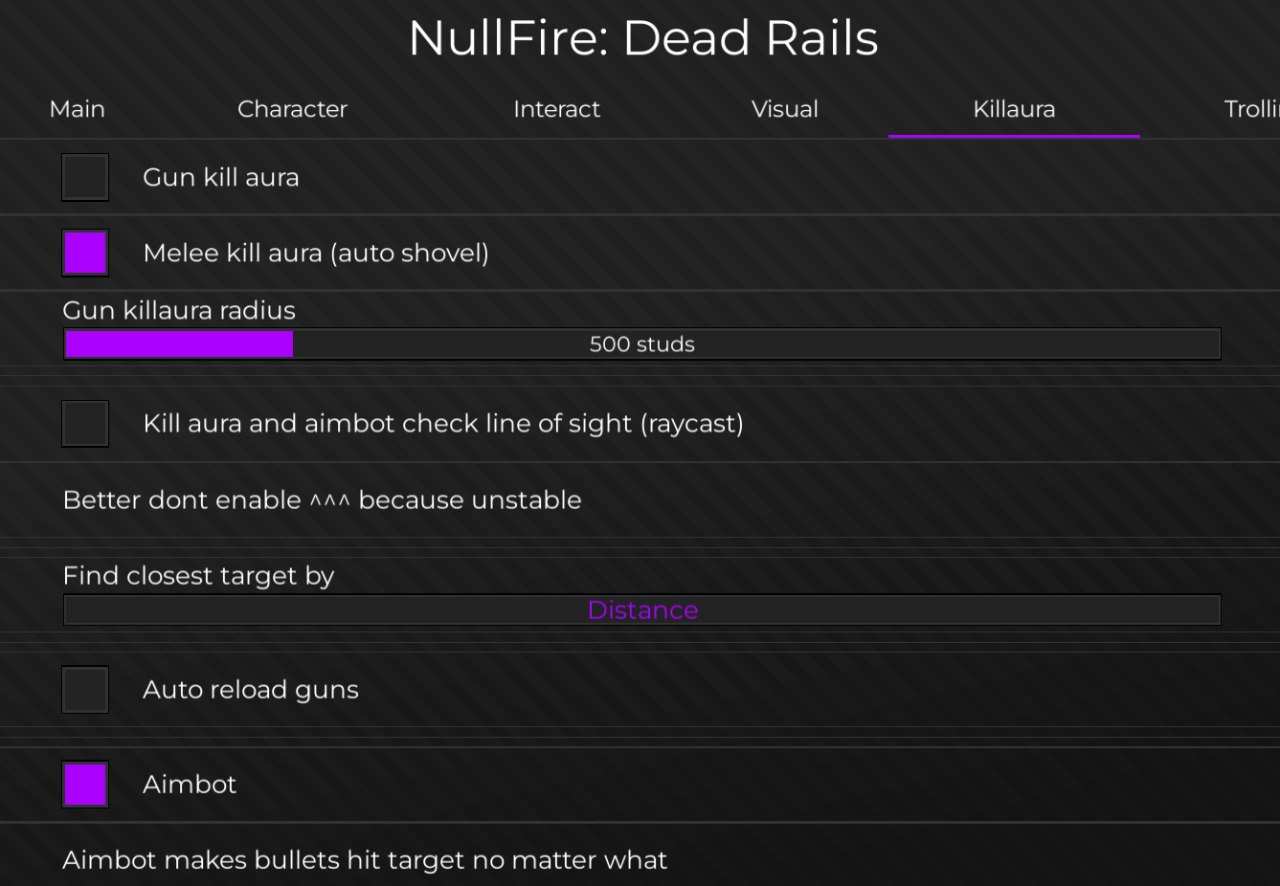This screenshot has height=886, width=1280.
Task: Open the Main tab
Action: [x=77, y=109]
